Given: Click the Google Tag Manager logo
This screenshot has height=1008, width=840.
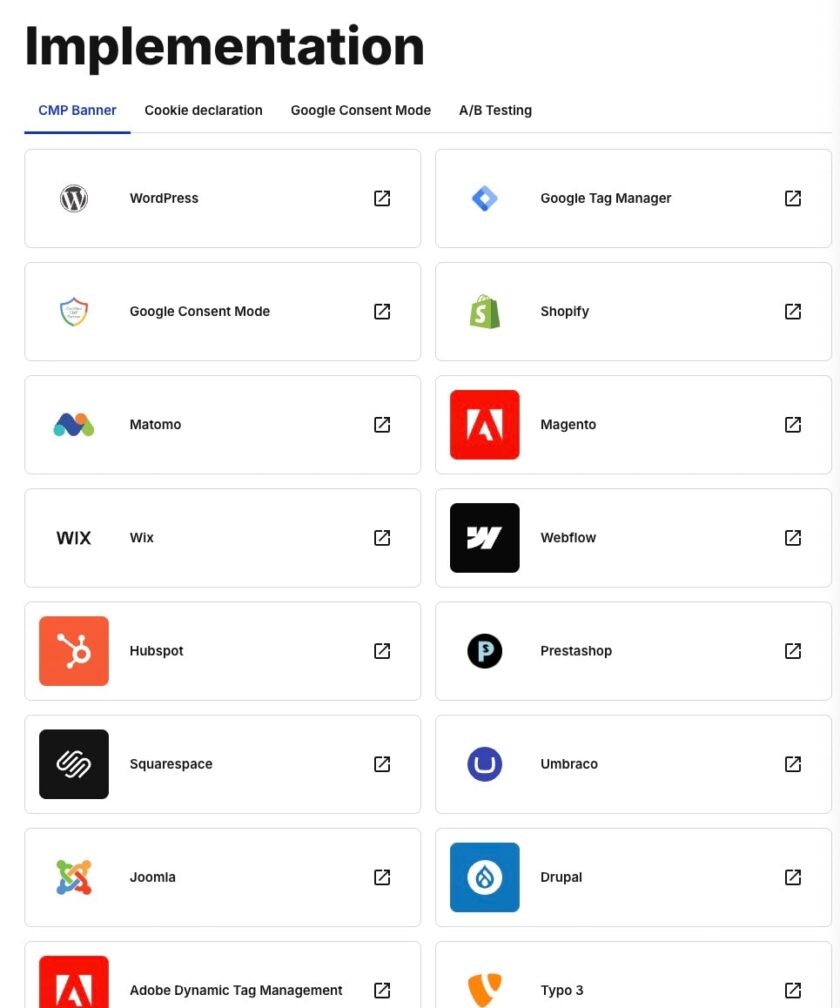Looking at the screenshot, I should (484, 198).
